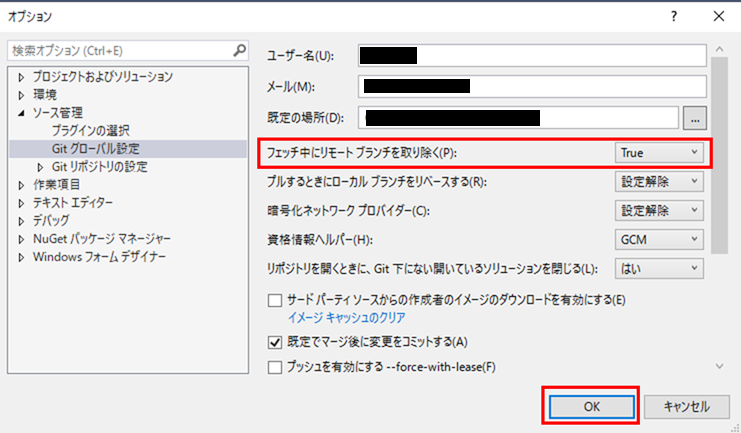The width and height of the screenshot is (741, 433).
Task: Collapse the ソース管理 tree node
Action: pyautogui.click(x=21, y=113)
